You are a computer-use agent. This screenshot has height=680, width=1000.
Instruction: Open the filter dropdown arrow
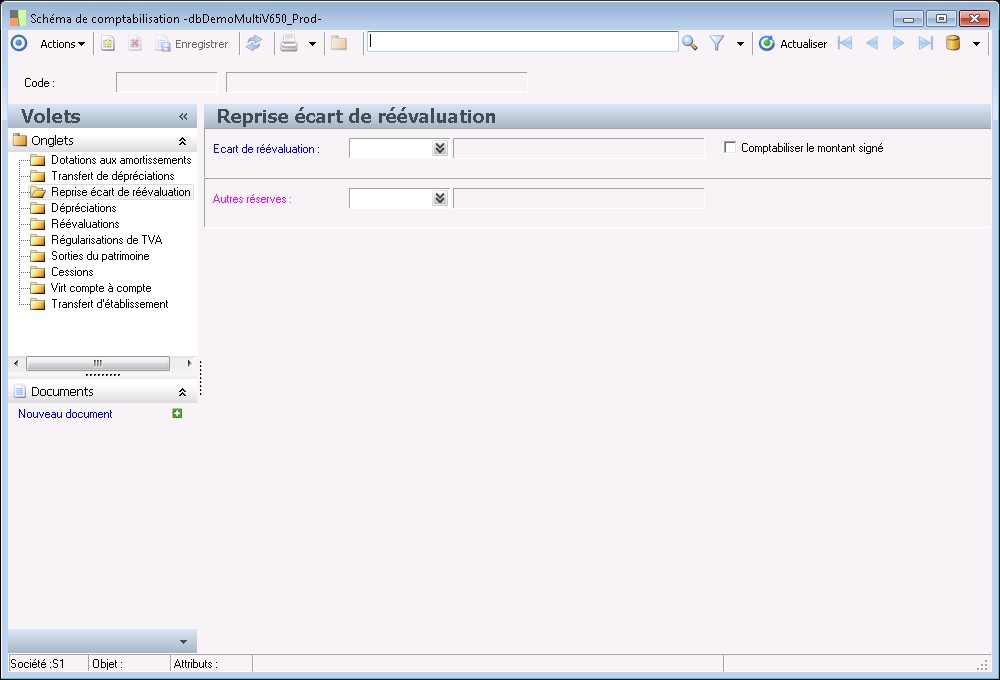pos(740,44)
